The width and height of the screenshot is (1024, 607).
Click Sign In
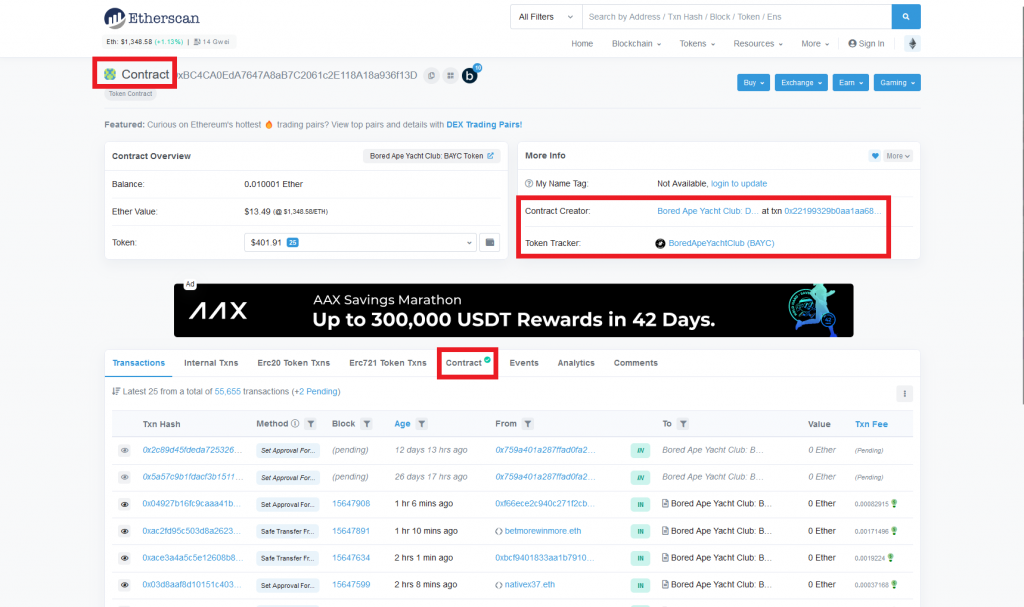pyautogui.click(x=866, y=44)
